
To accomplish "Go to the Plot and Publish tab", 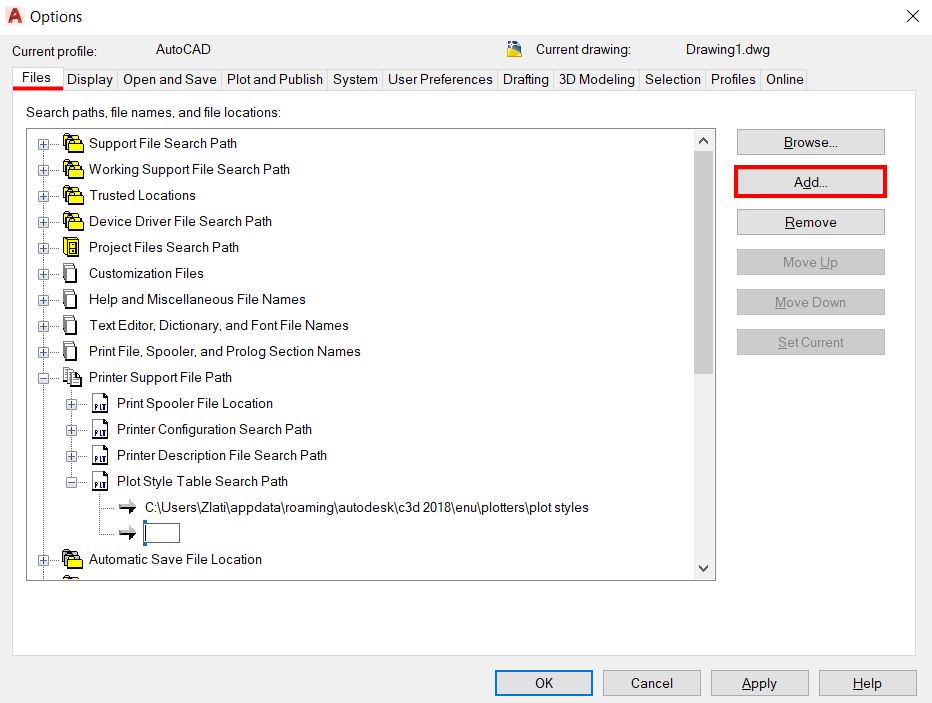I will click(x=275, y=80).
